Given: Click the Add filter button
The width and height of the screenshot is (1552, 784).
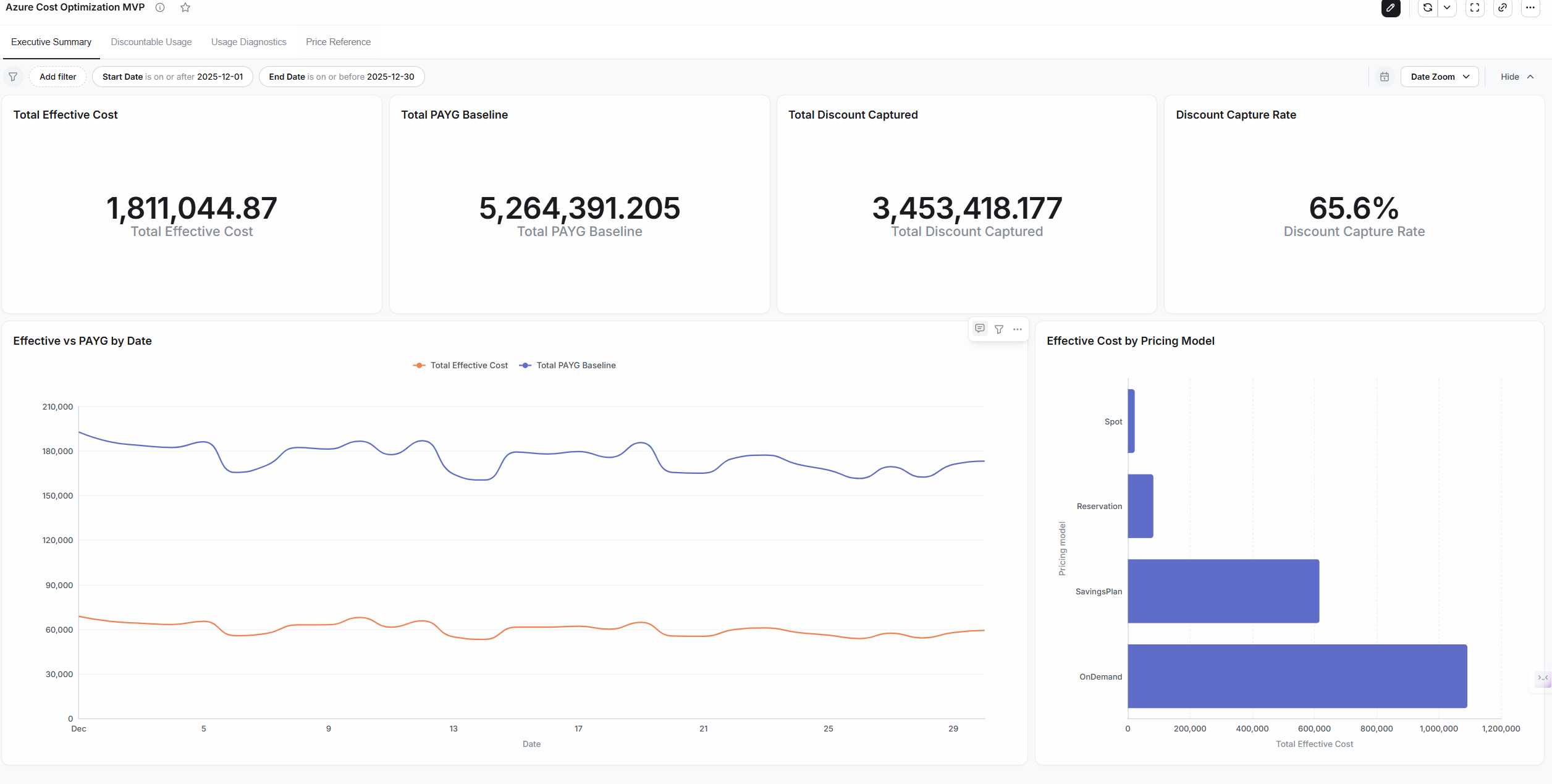Looking at the screenshot, I should [58, 77].
